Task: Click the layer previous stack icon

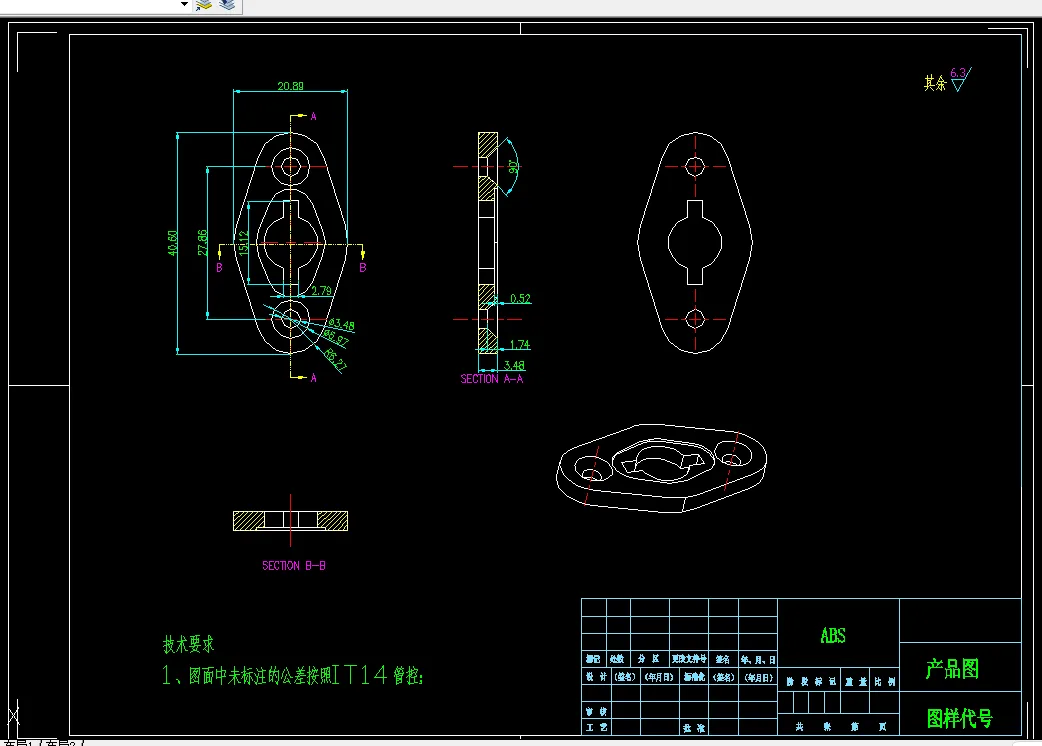Action: tap(227, 5)
